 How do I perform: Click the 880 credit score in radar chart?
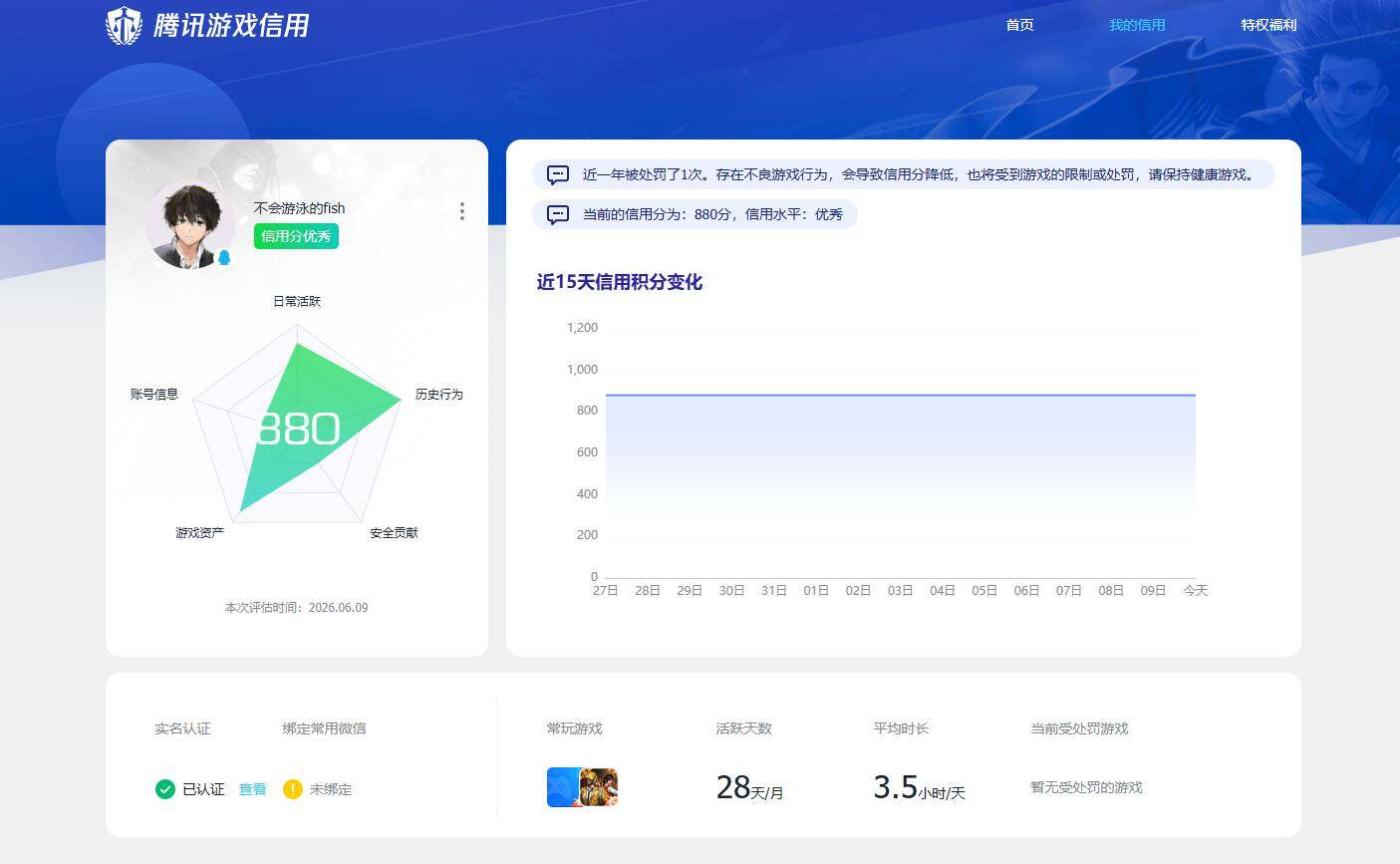(x=298, y=429)
